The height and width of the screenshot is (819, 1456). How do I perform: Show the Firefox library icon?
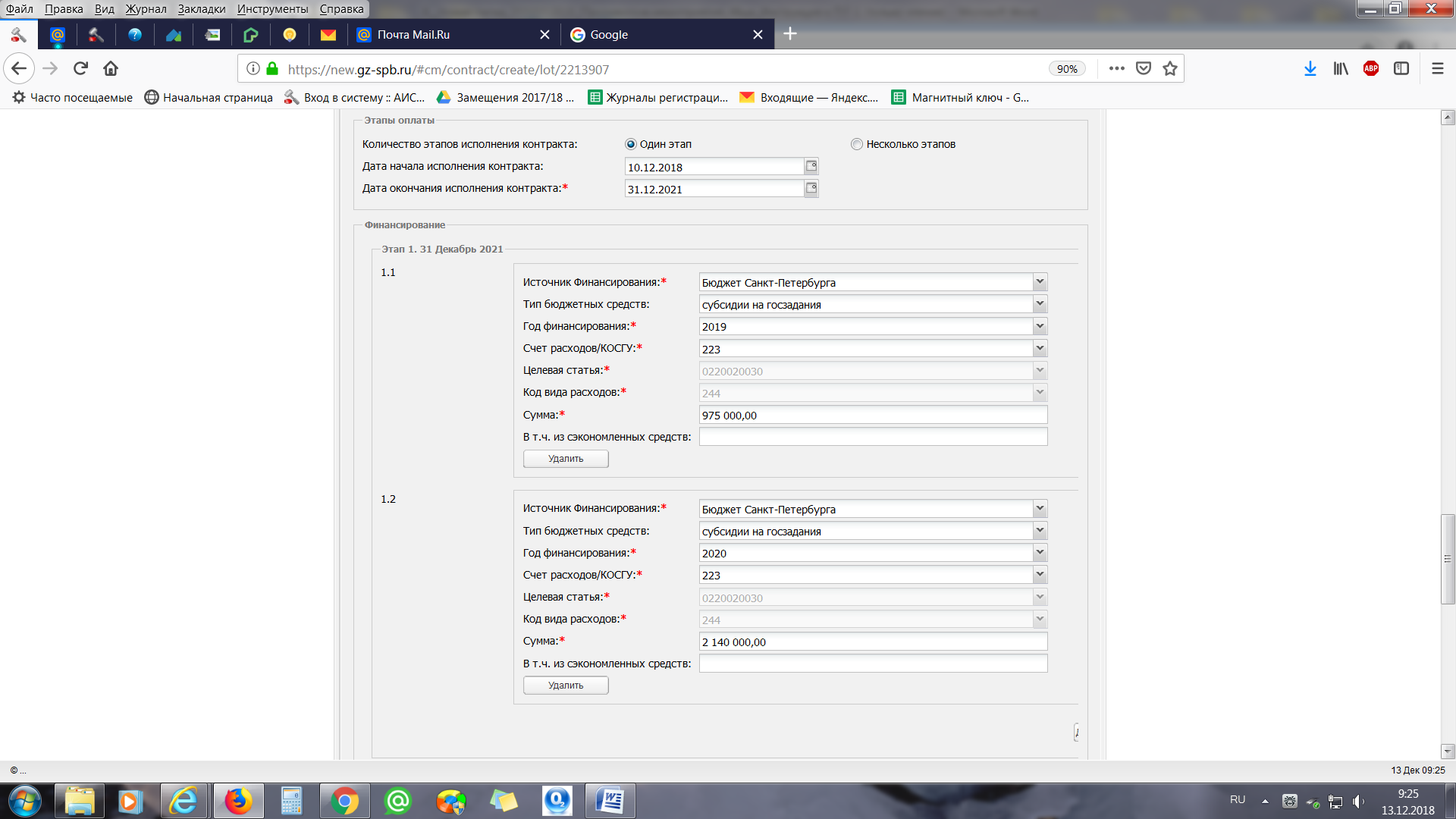pyautogui.click(x=1341, y=69)
